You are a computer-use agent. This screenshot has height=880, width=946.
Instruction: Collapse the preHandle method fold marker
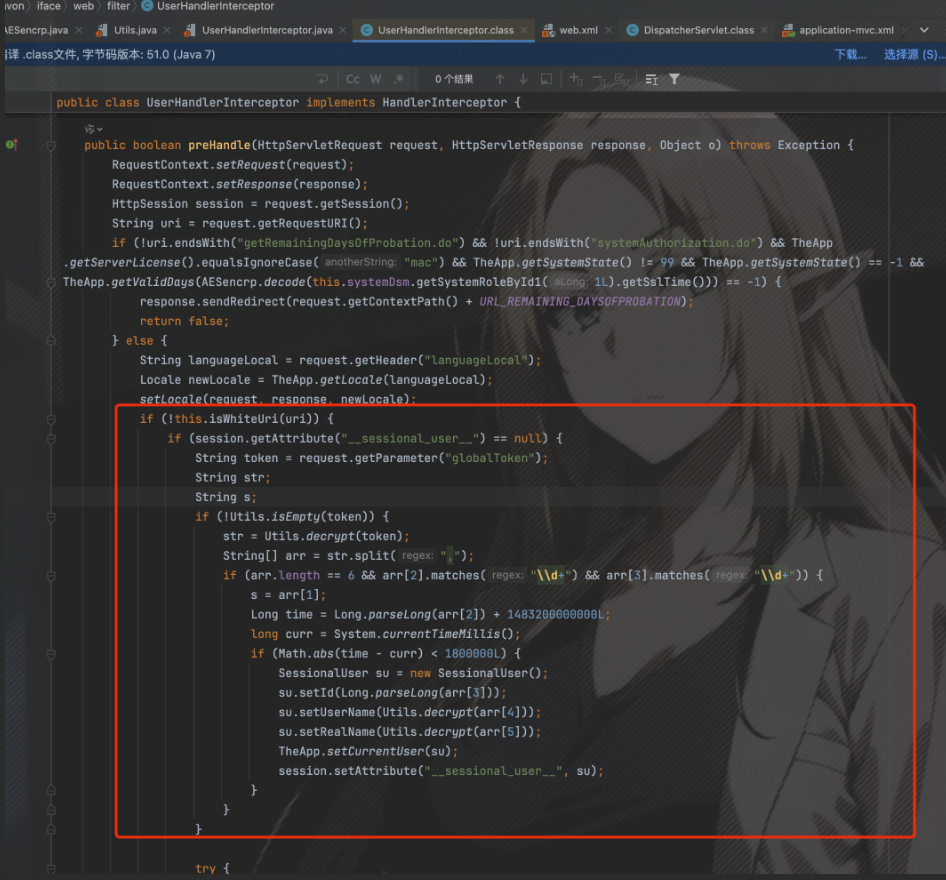pos(51,145)
